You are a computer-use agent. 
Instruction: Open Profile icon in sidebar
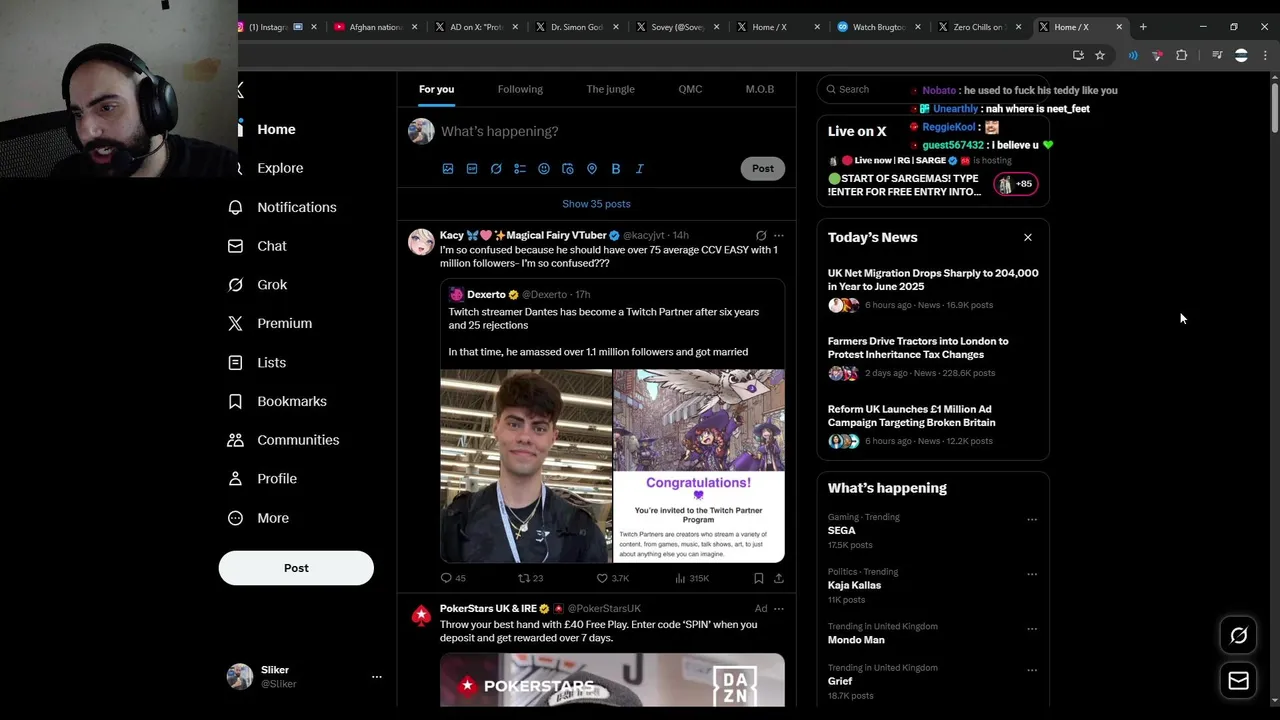tap(235, 479)
